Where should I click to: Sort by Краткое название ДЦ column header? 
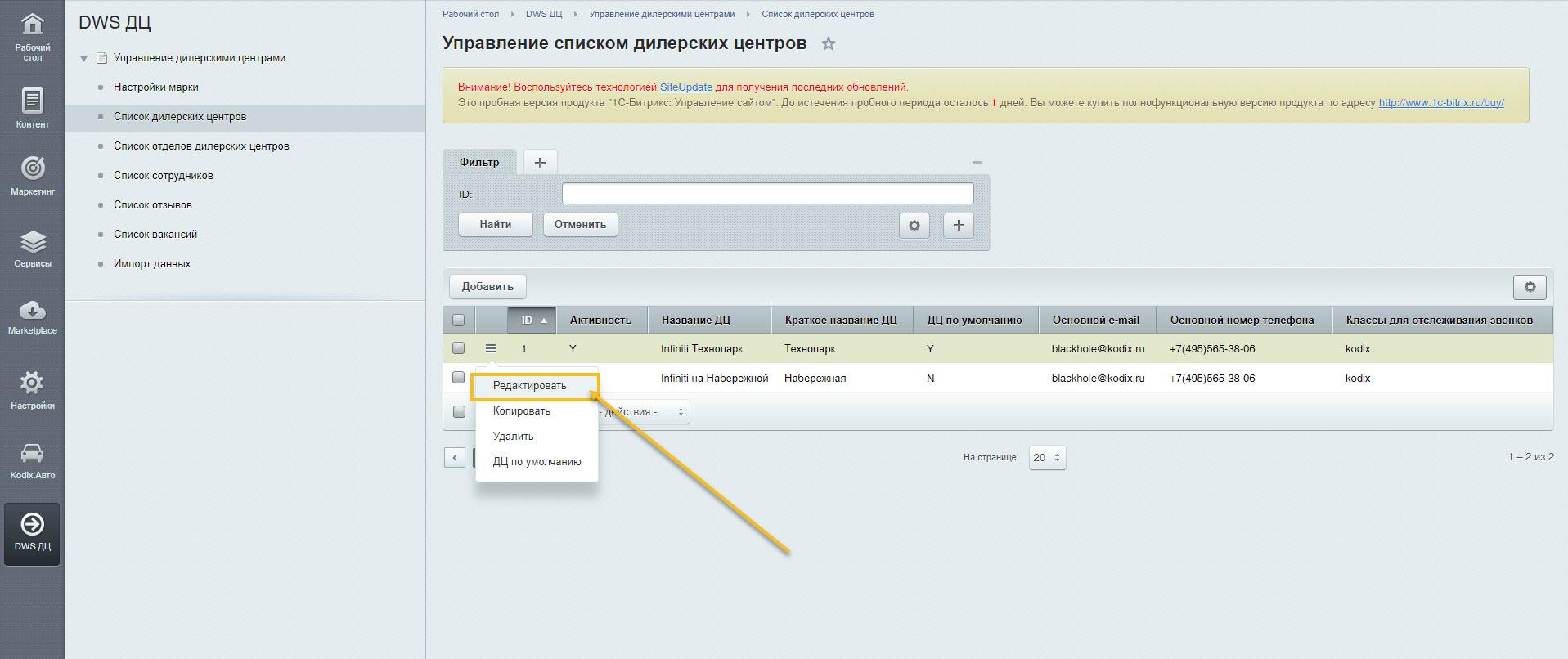point(841,321)
